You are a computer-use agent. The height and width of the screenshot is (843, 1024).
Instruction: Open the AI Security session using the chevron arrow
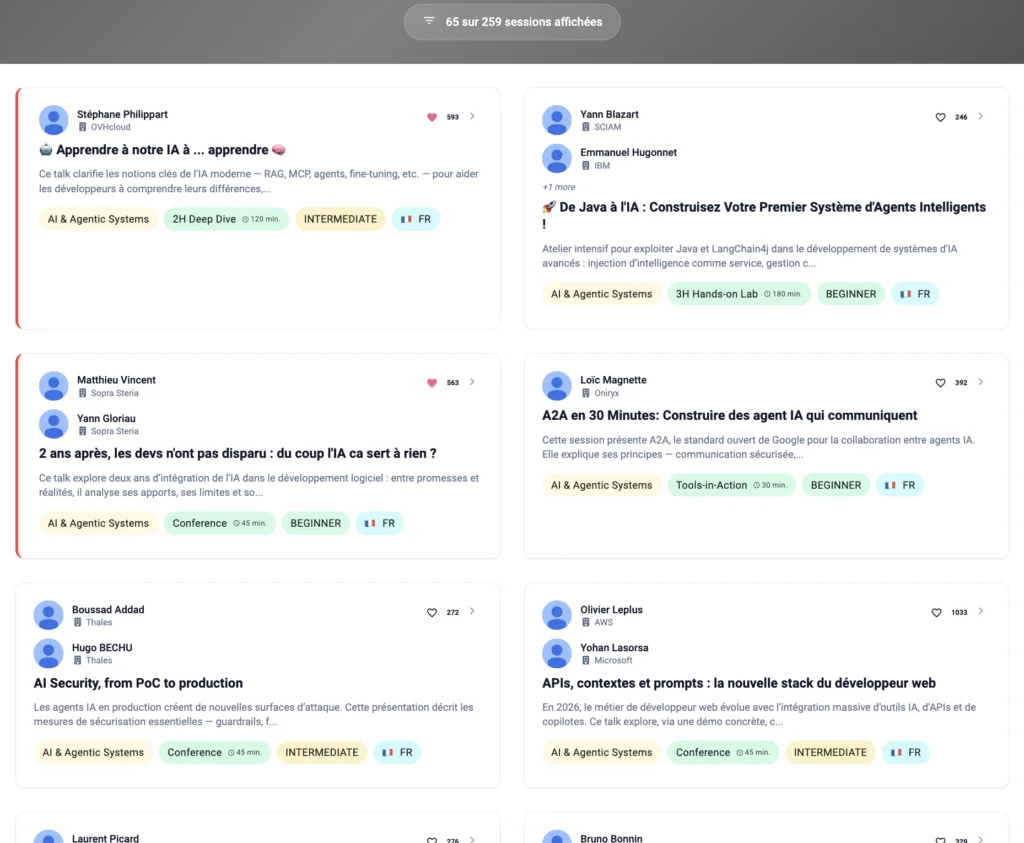tap(472, 611)
